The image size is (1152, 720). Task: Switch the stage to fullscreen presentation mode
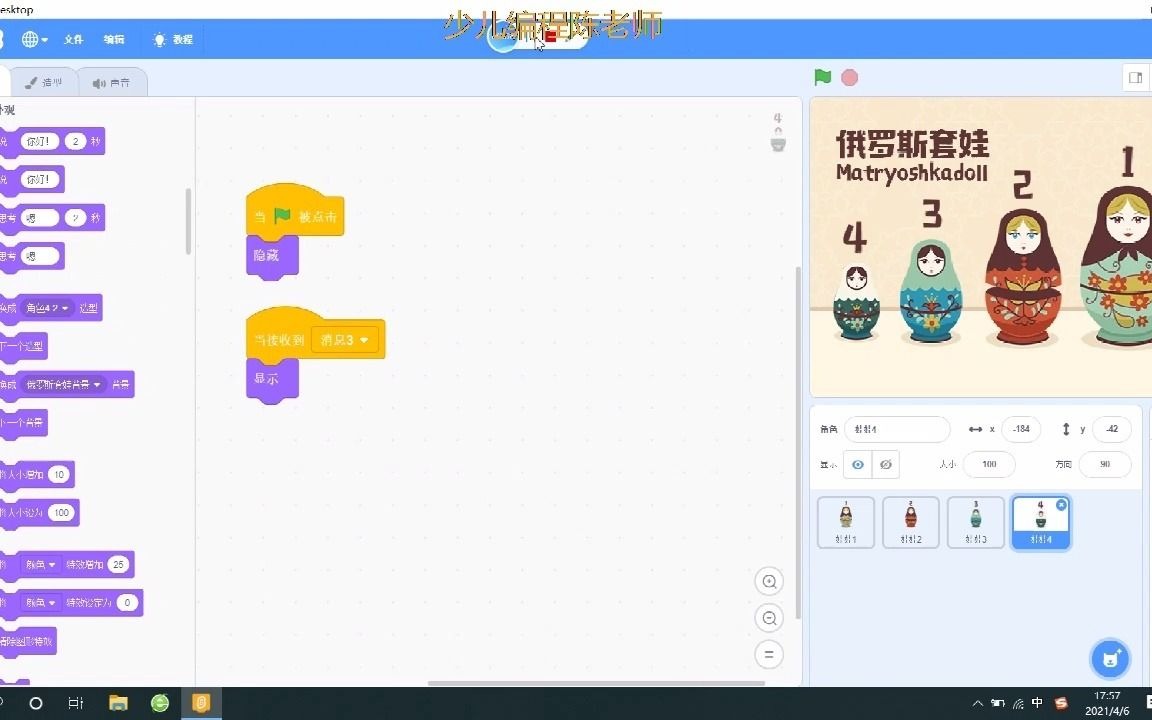[x=1135, y=77]
